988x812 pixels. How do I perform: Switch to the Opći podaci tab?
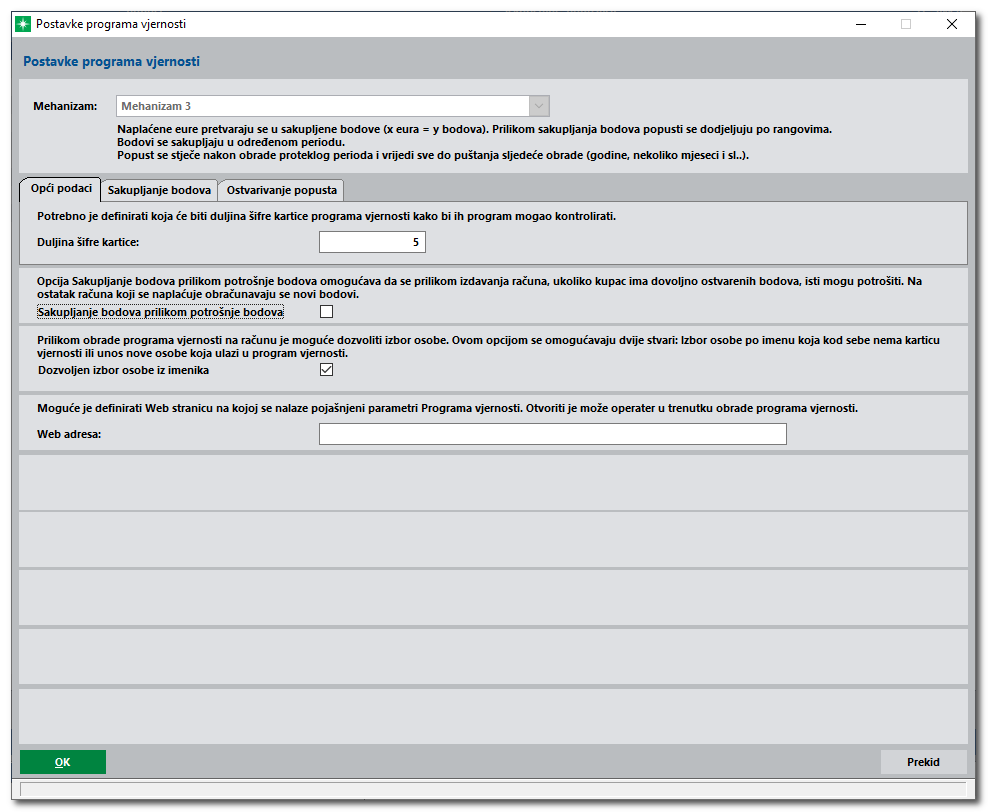pyautogui.click(x=61, y=189)
